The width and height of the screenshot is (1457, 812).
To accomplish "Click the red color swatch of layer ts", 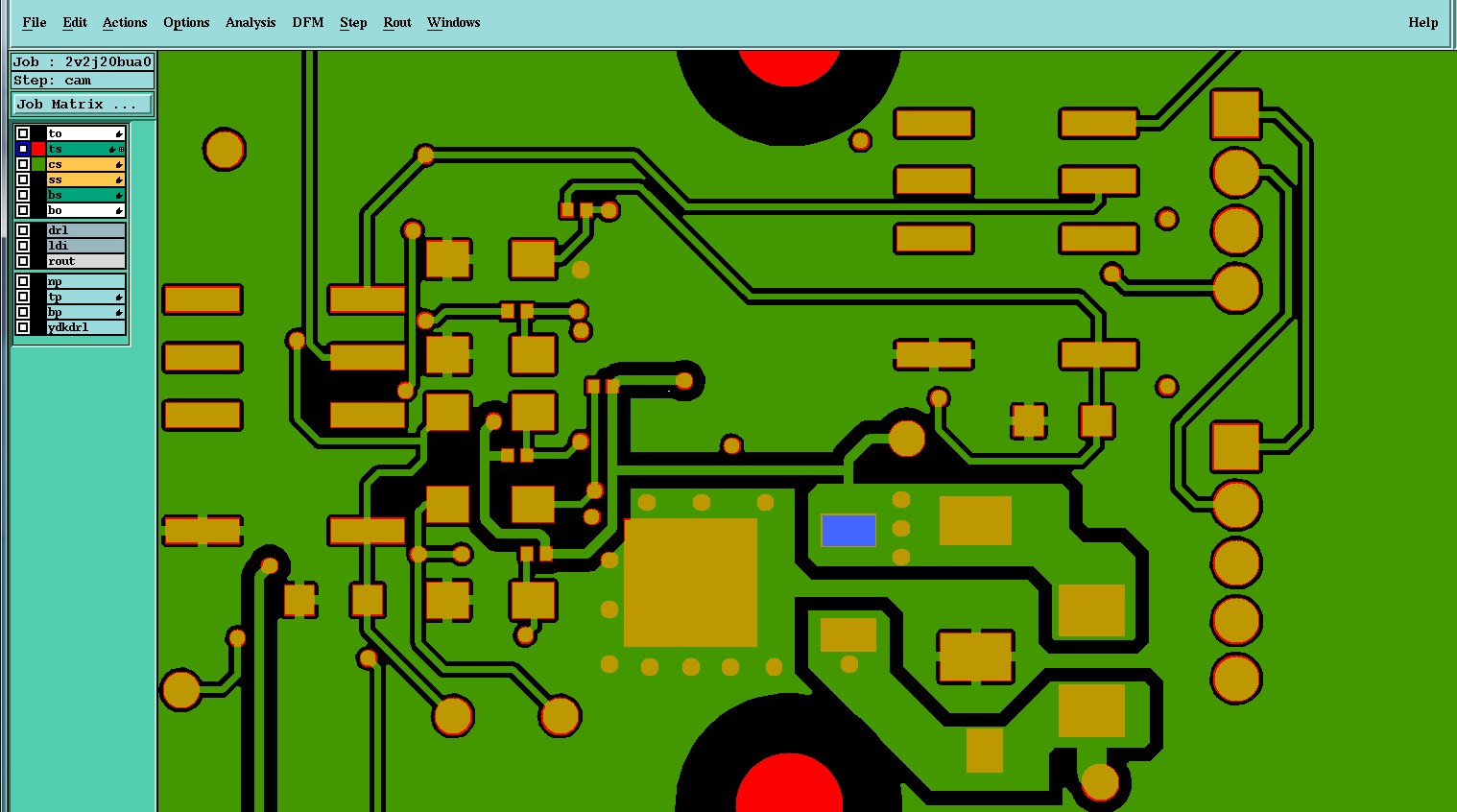I will [x=38, y=149].
